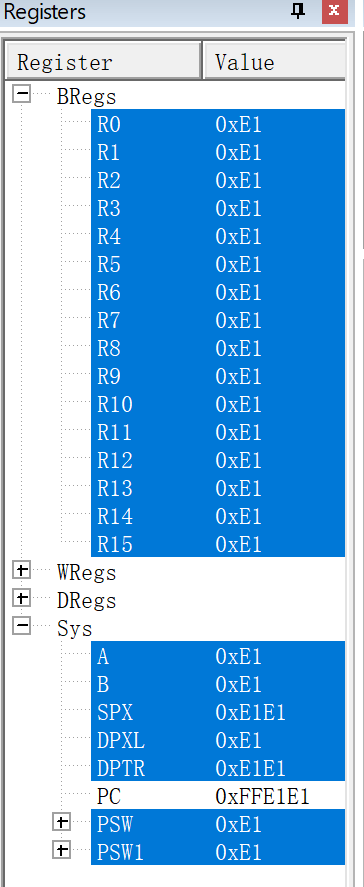Viewport: 364px width, 887px height.
Task: Click the SPX value 0xE1E1
Action: click(250, 712)
